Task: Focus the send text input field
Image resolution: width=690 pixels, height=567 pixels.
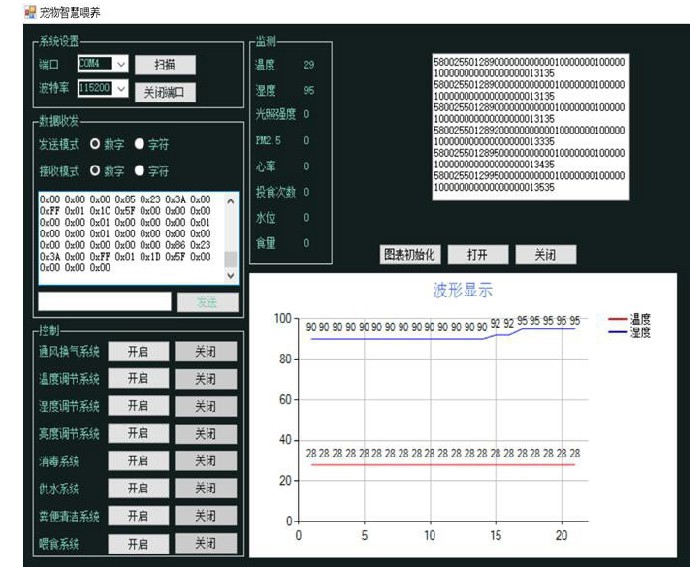Action: [105, 302]
